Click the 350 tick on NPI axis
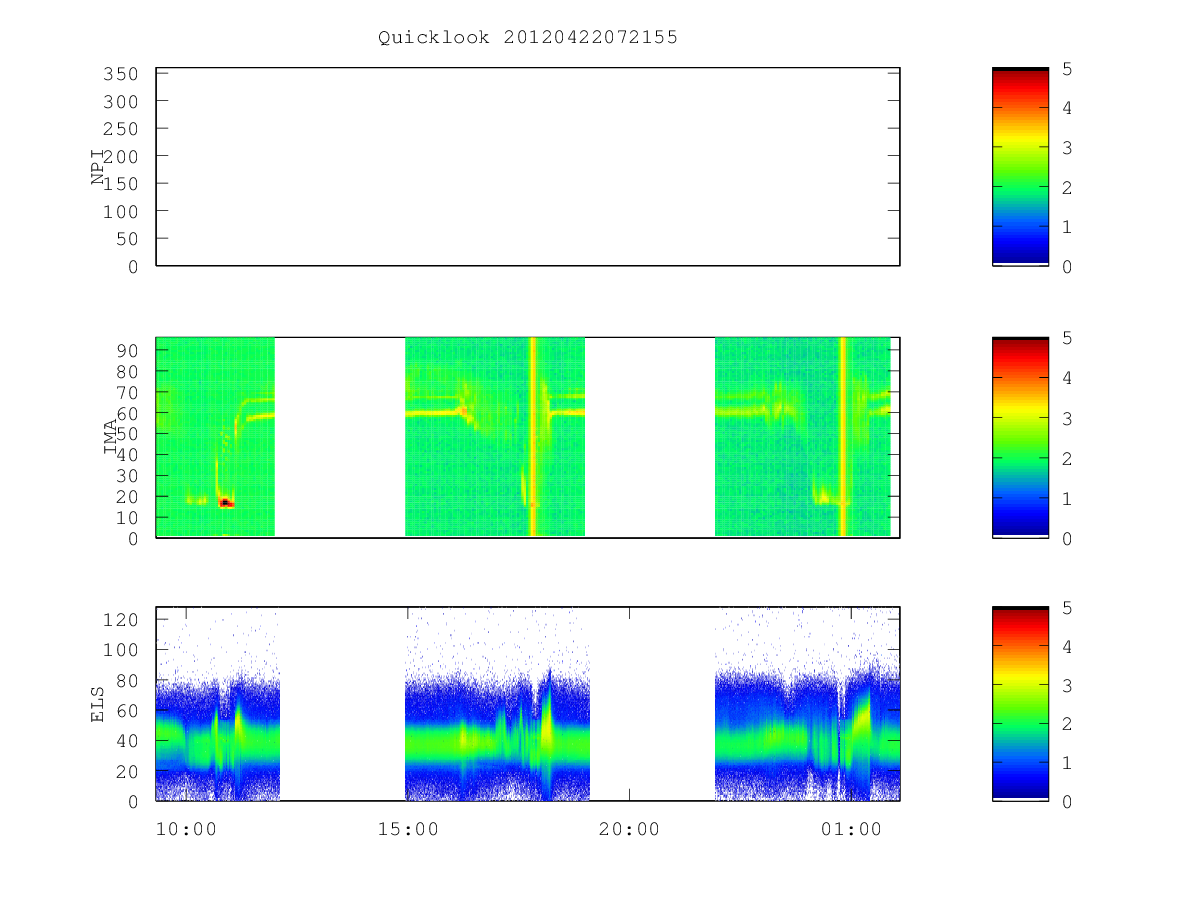The height and width of the screenshot is (900, 1200). tap(121, 74)
